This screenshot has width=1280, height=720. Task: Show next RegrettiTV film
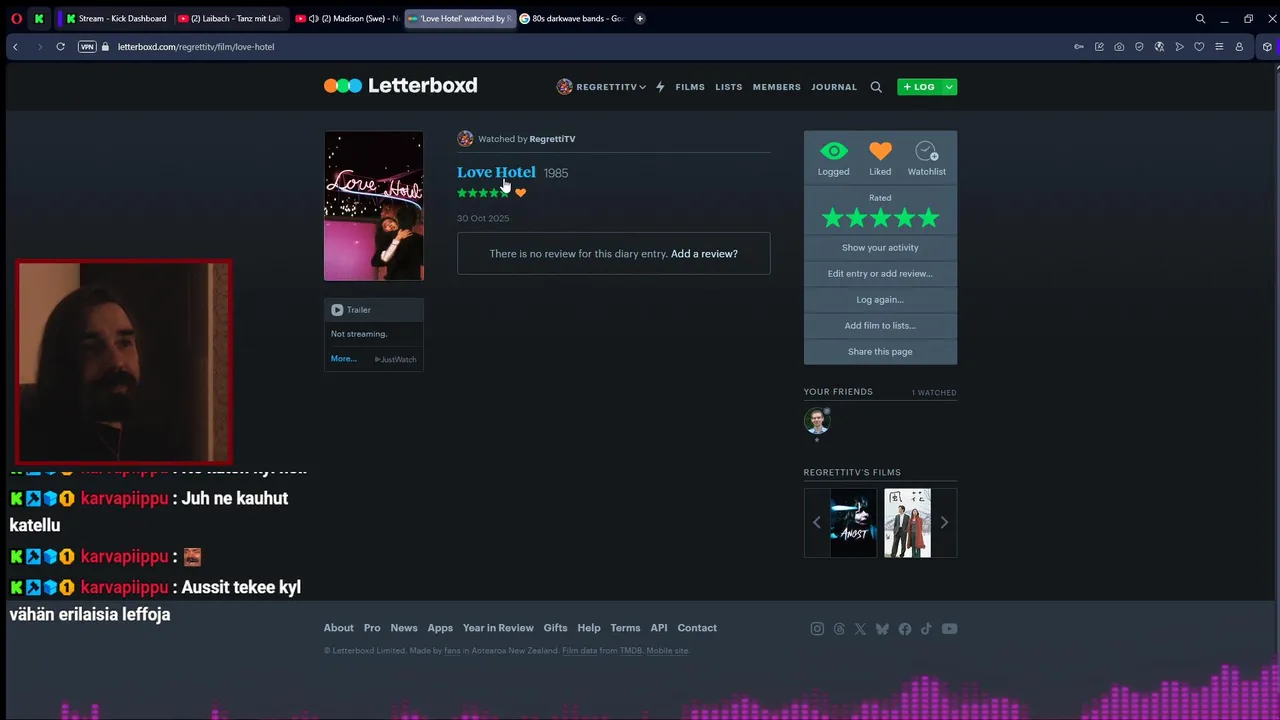click(944, 522)
